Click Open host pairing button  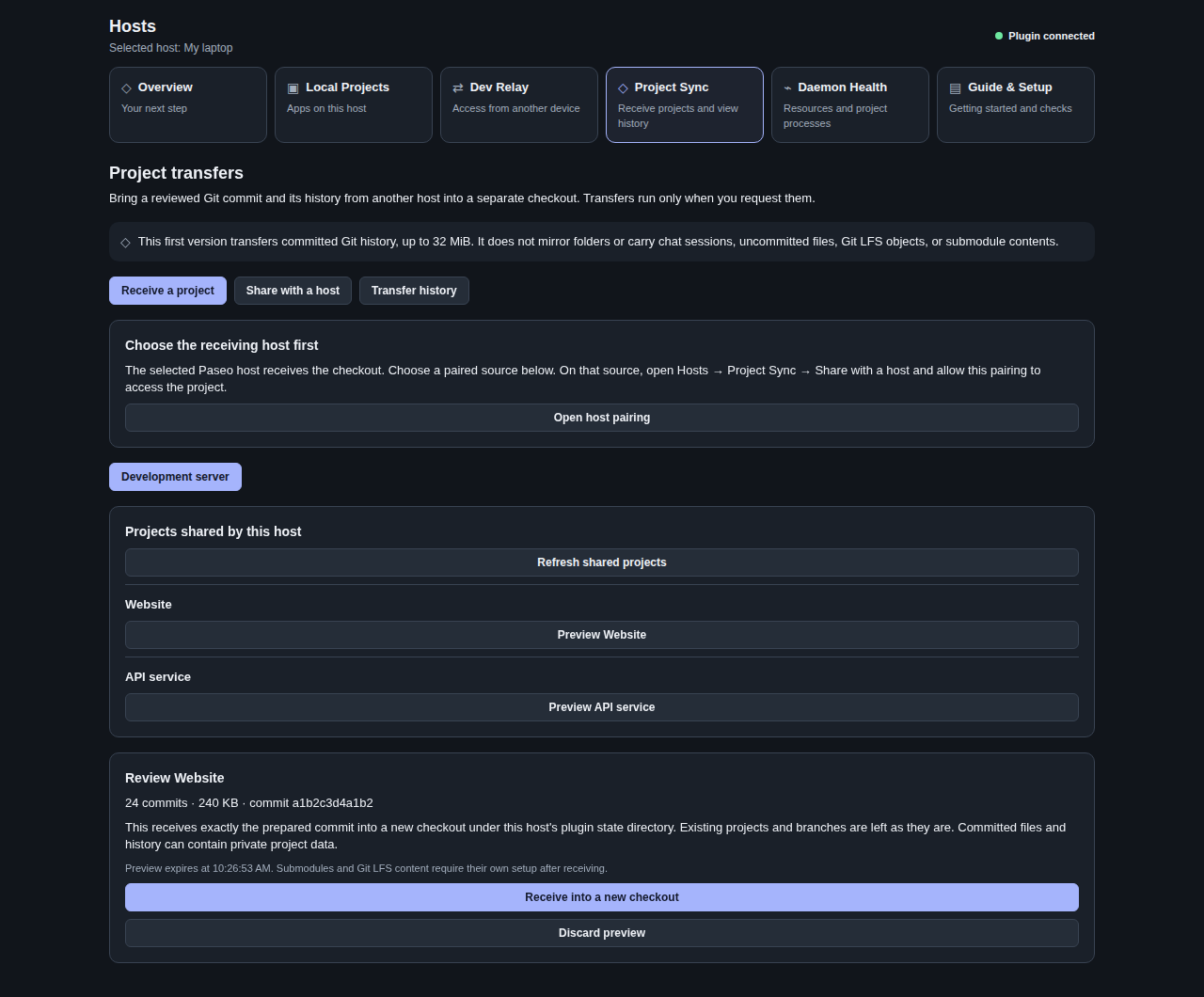click(x=602, y=418)
